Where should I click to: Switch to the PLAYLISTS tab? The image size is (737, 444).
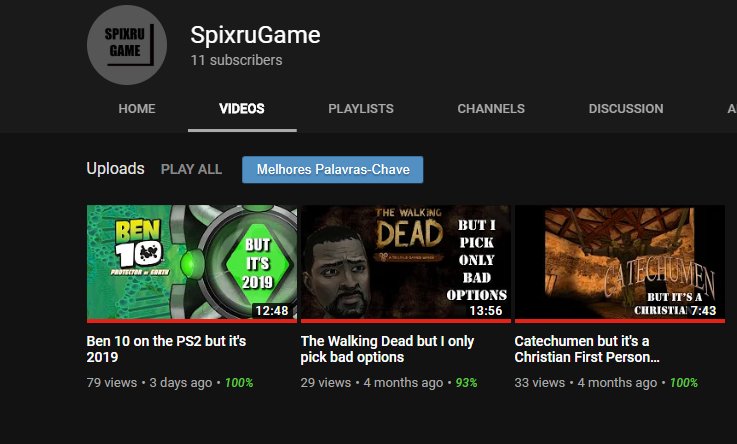[x=361, y=109]
